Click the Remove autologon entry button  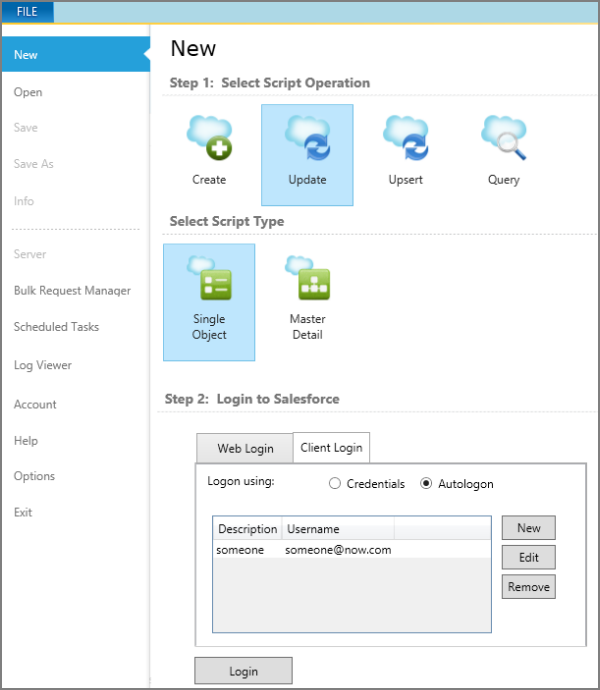(x=529, y=587)
